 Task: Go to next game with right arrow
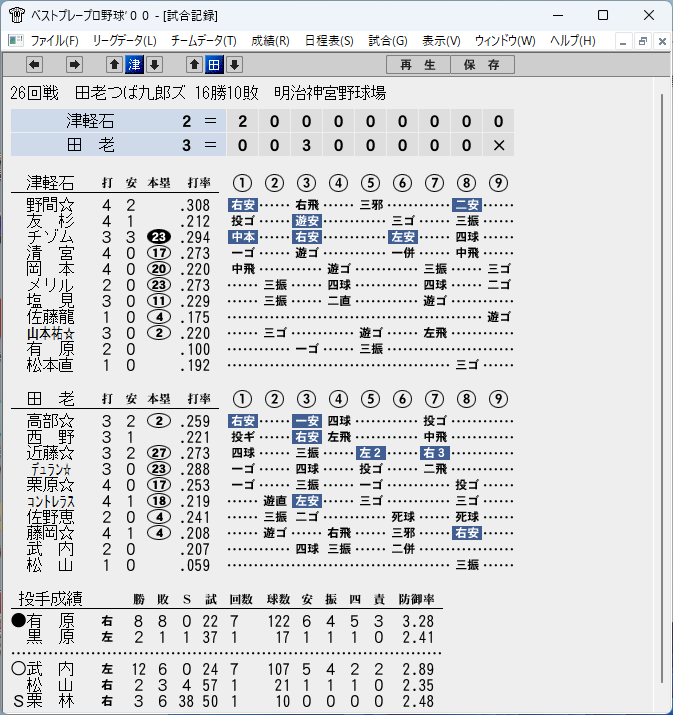[x=74, y=65]
